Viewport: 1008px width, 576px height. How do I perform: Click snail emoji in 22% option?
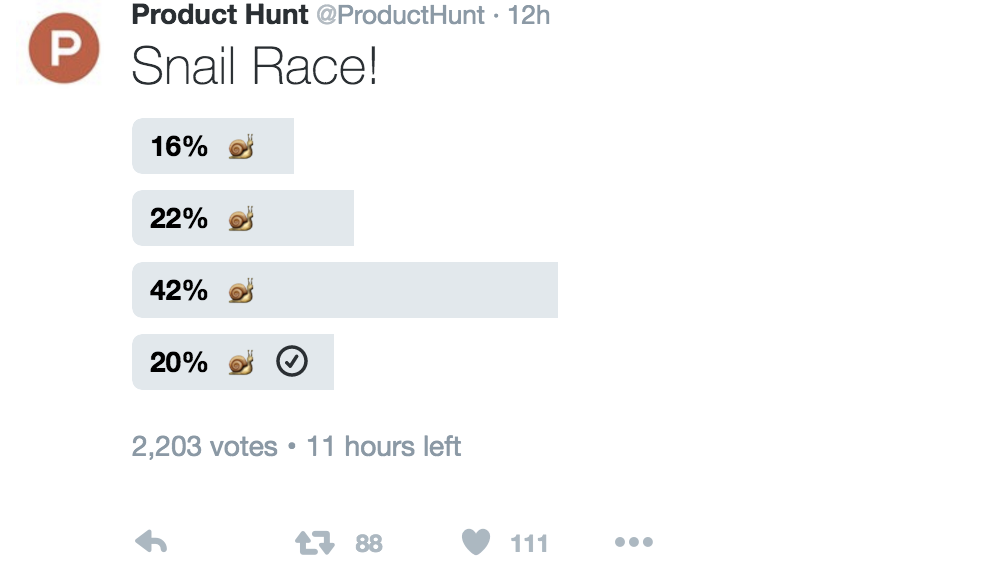click(241, 219)
